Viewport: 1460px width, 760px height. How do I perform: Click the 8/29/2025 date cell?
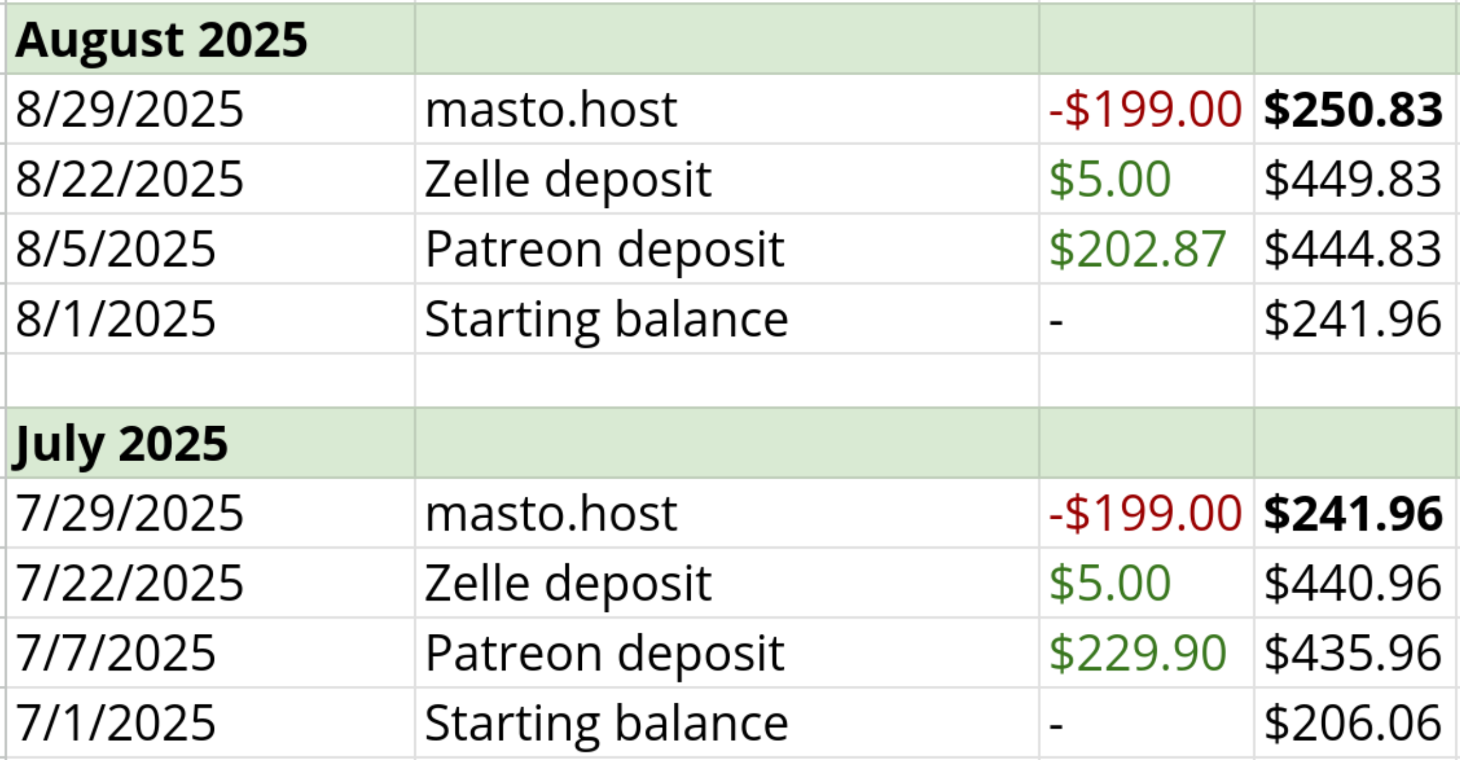(129, 109)
